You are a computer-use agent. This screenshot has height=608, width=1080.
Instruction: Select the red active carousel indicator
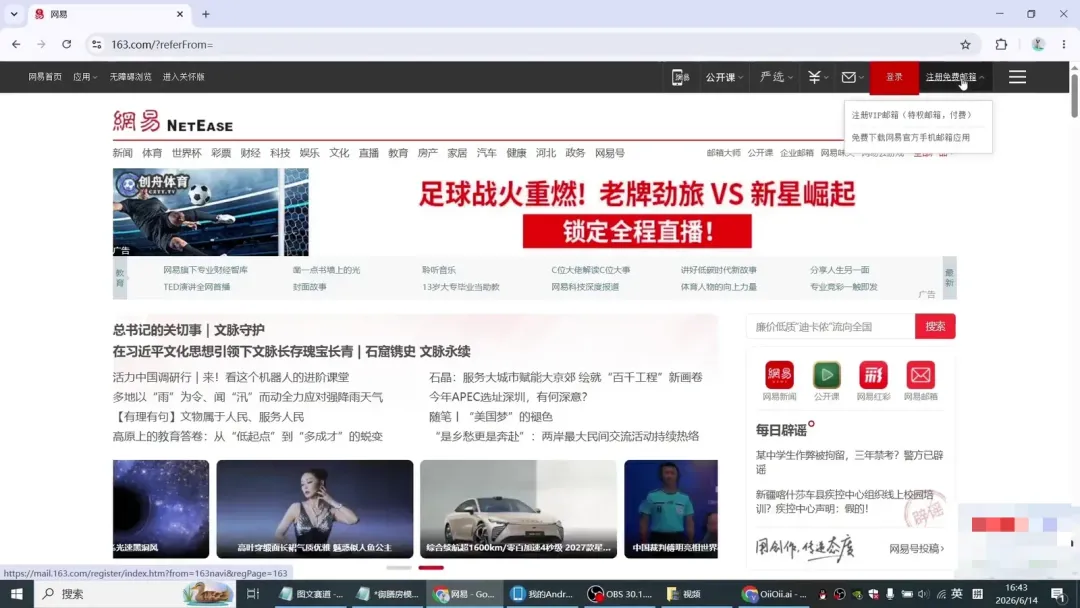click(x=431, y=568)
